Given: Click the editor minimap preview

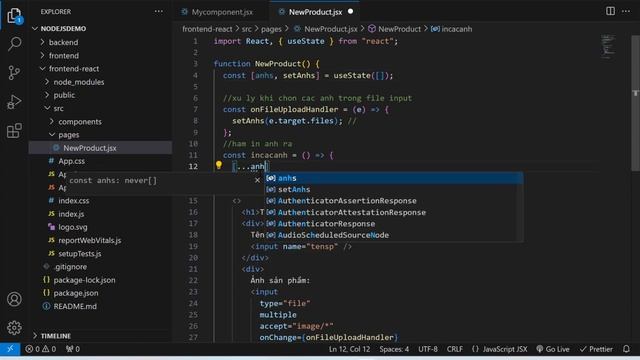Looking at the screenshot, I should (608, 46).
